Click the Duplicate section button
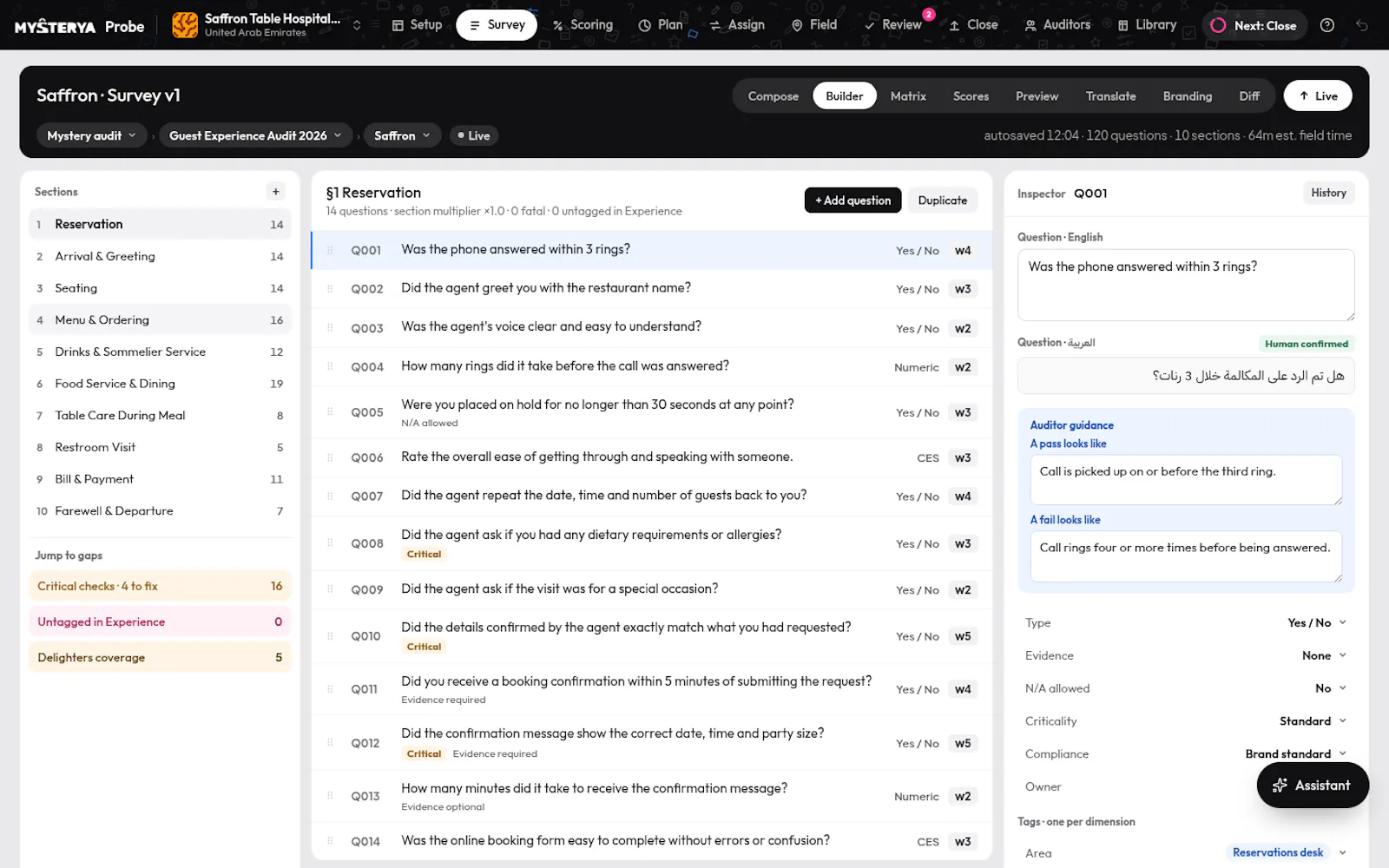 942,201
